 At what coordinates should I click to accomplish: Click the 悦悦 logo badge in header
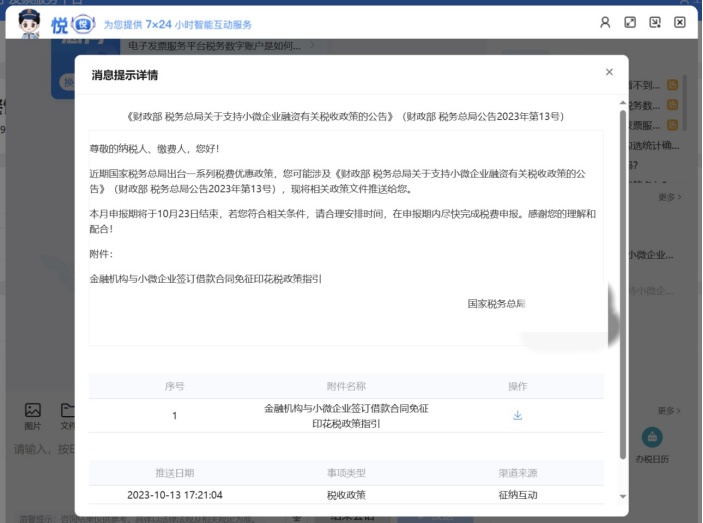74,24
